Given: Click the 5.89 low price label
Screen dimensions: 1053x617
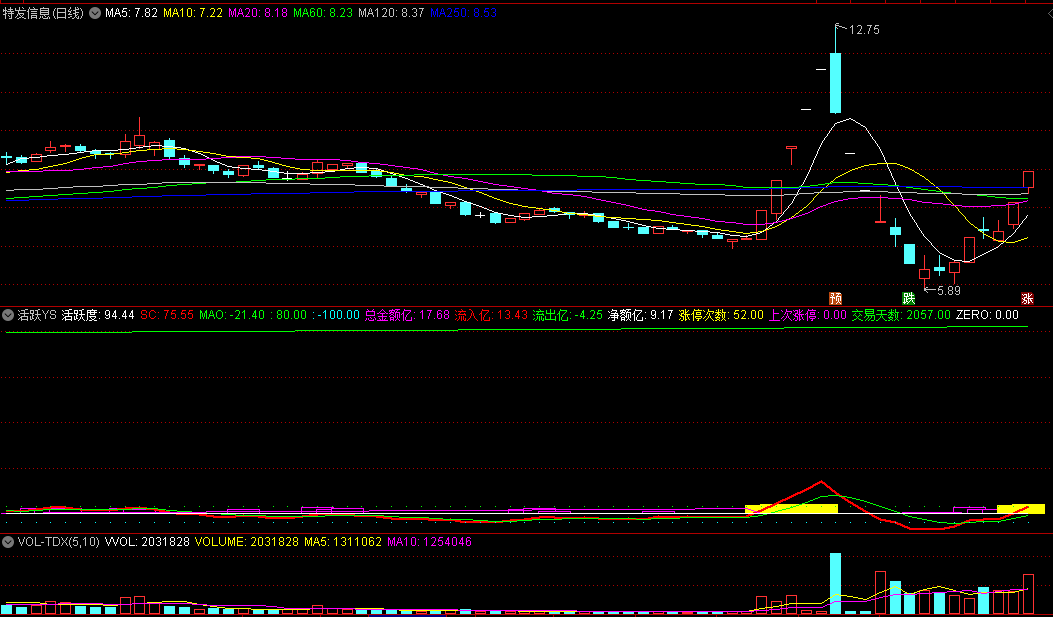Looking at the screenshot, I should coord(948,291).
